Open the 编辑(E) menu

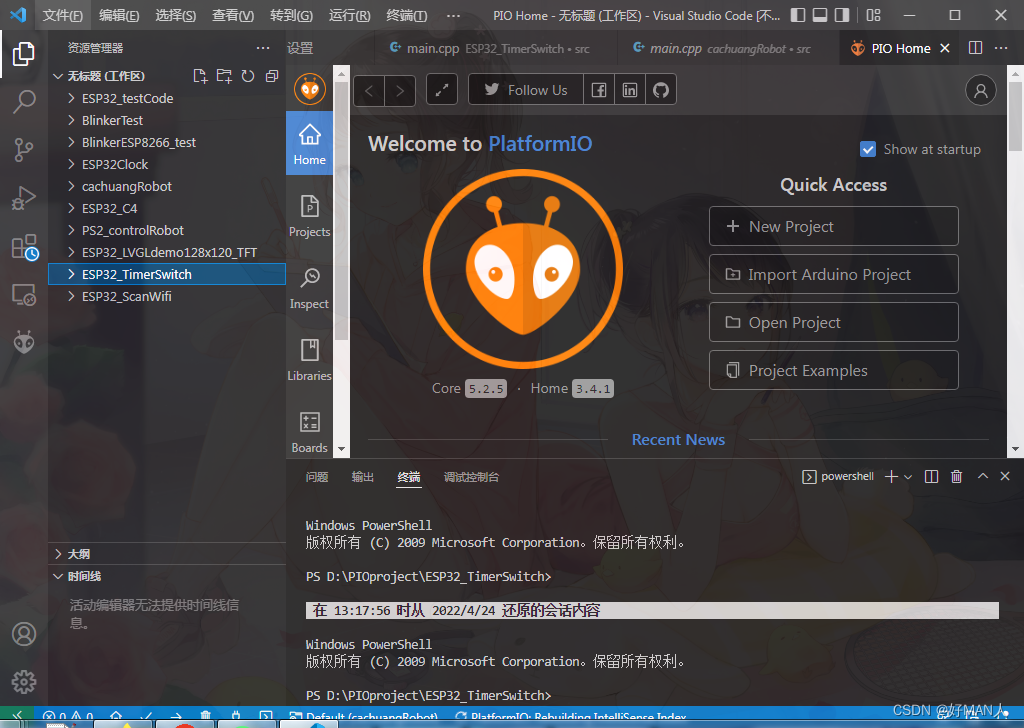(119, 15)
